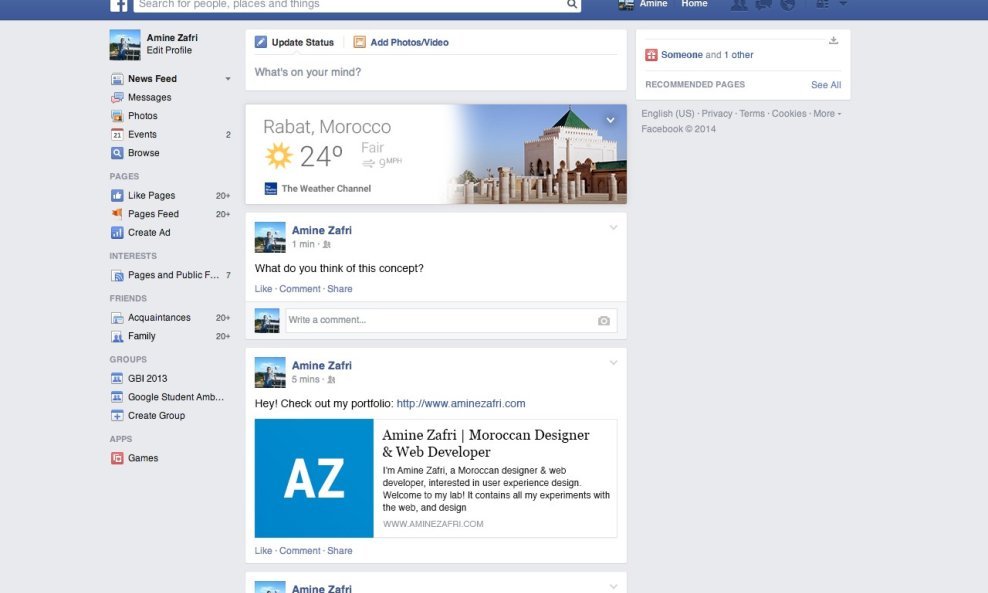This screenshot has height=593, width=988.
Task: Click Amine Zafri name on 5 mins post
Action: [321, 366]
